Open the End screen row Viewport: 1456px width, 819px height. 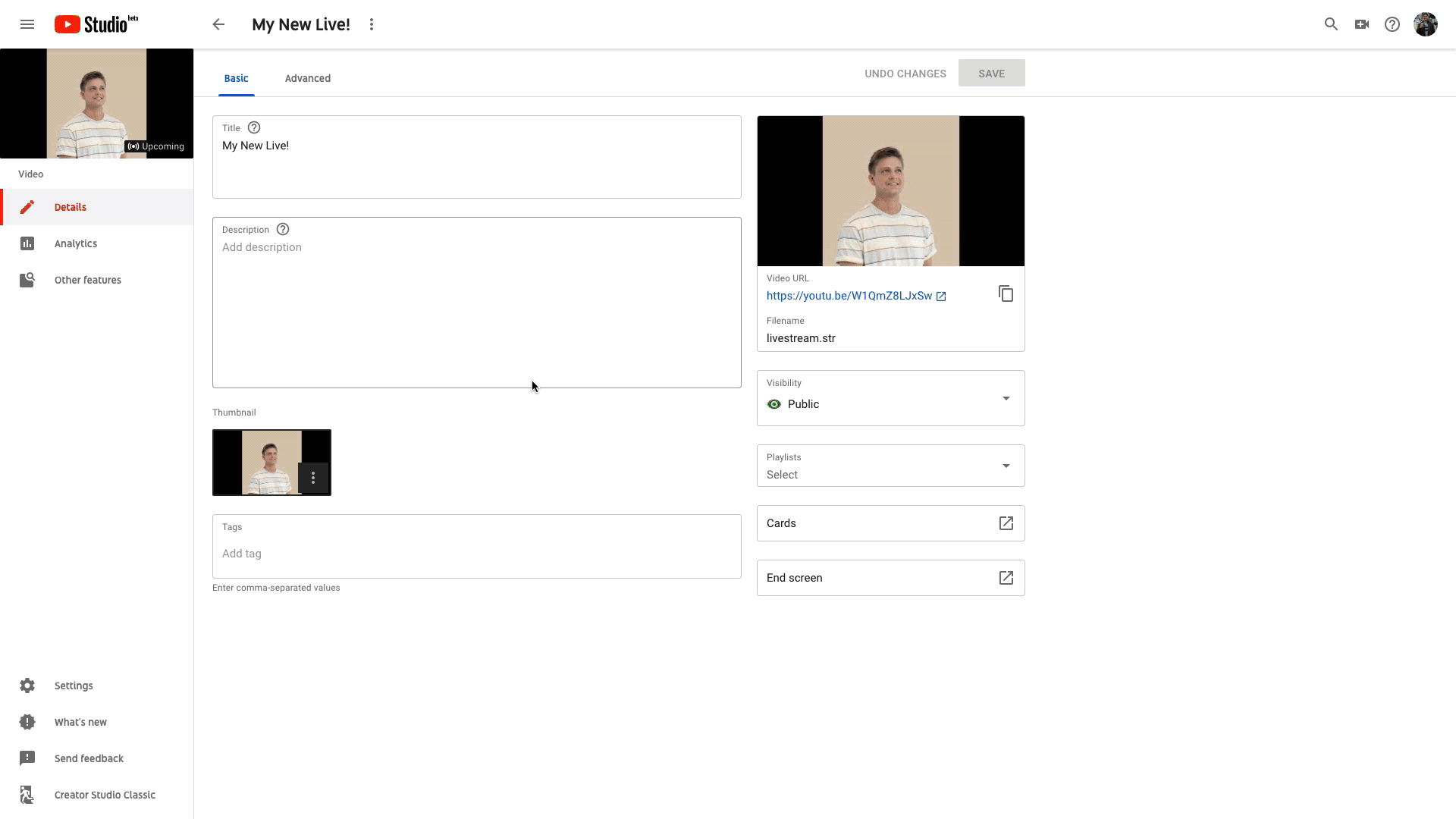[891, 578]
